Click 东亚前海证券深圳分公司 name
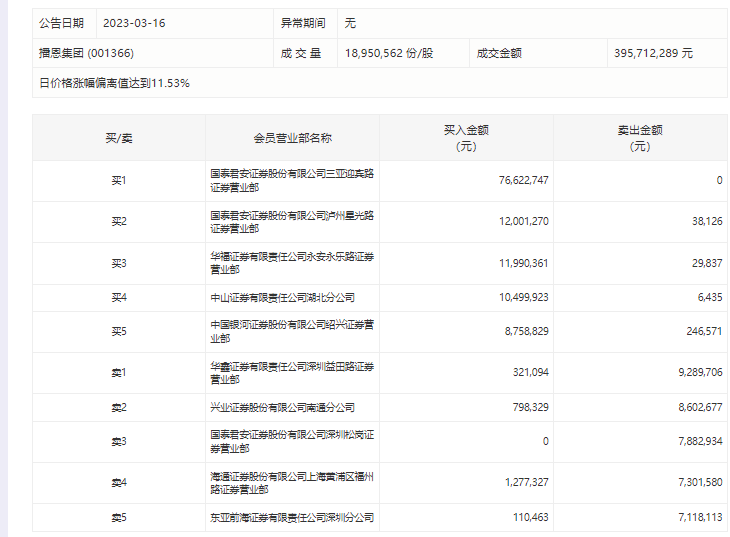The height and width of the screenshot is (537, 730). (x=292, y=517)
